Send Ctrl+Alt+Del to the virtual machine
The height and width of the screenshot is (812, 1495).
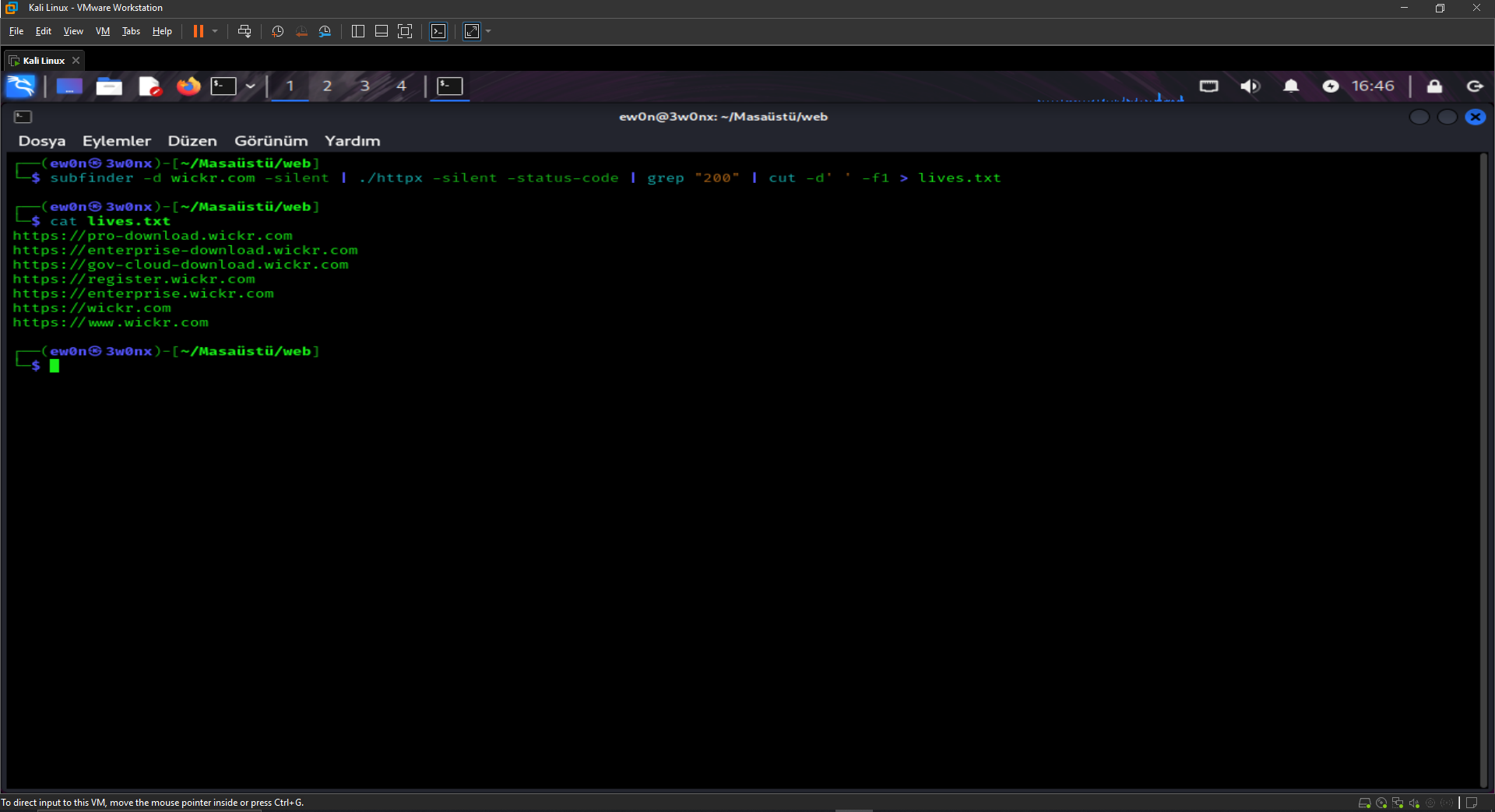pos(244,31)
